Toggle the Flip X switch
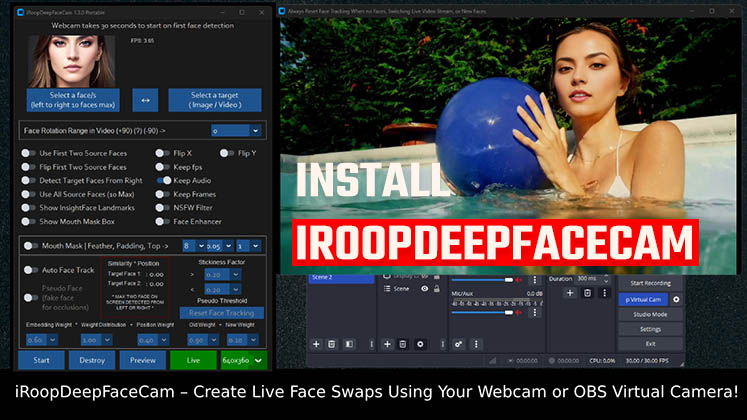The height and width of the screenshot is (420, 747). (x=162, y=153)
